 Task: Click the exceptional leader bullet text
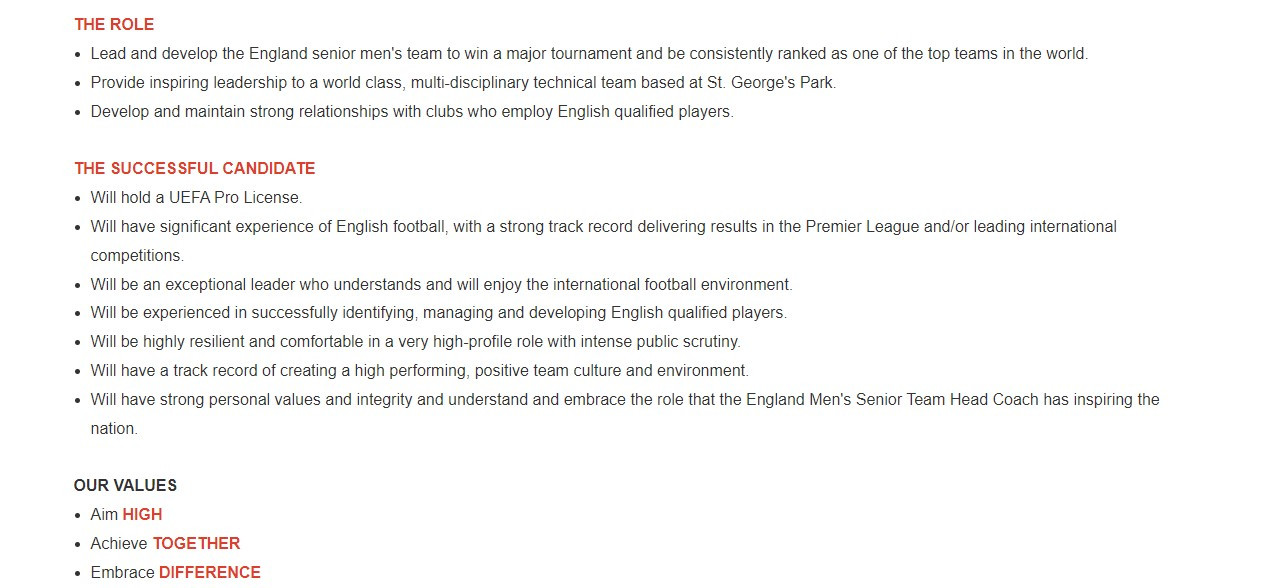pyautogui.click(x=441, y=284)
